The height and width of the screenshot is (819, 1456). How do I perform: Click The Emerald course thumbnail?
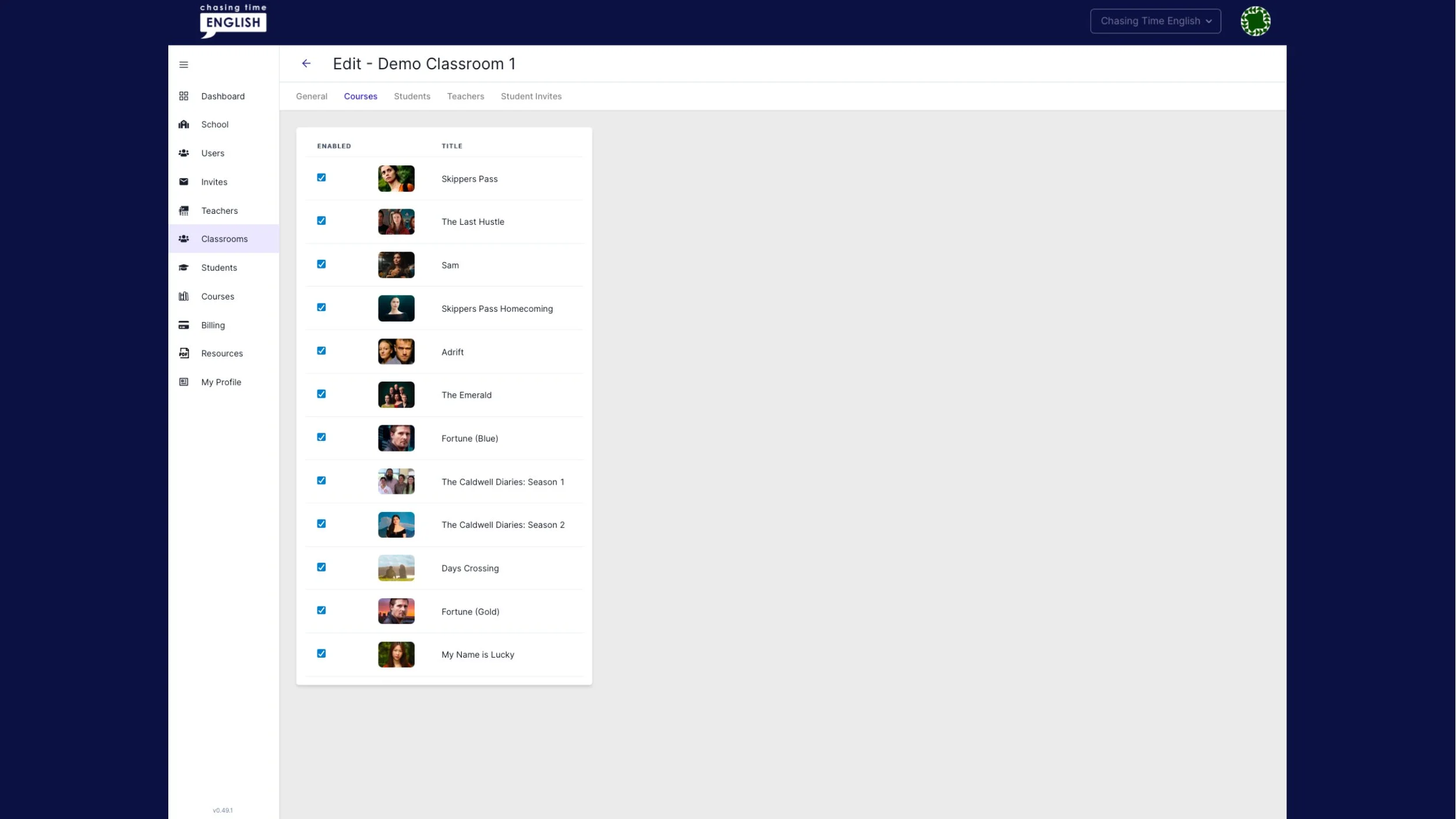tap(396, 395)
